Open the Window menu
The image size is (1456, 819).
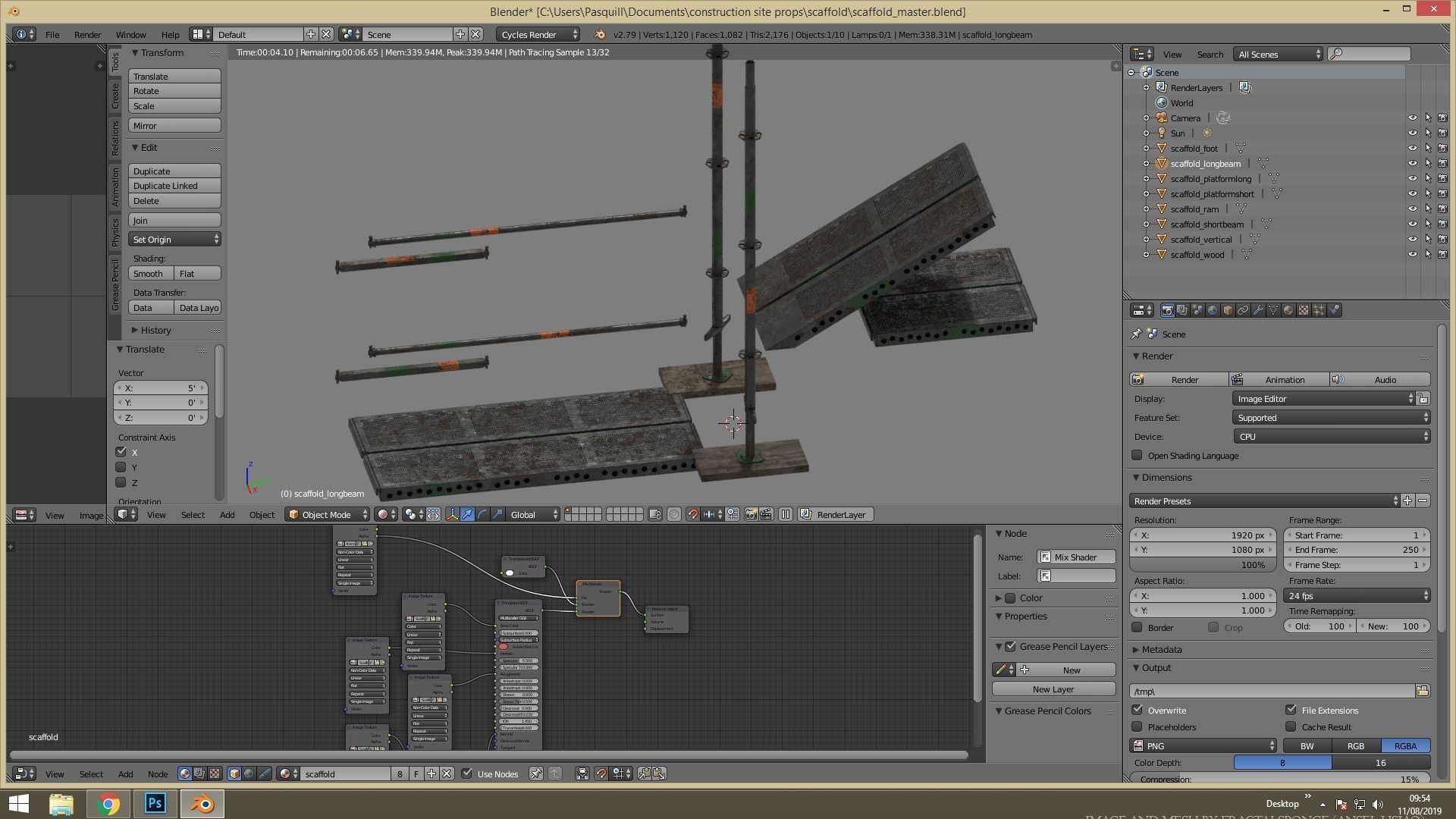(130, 34)
